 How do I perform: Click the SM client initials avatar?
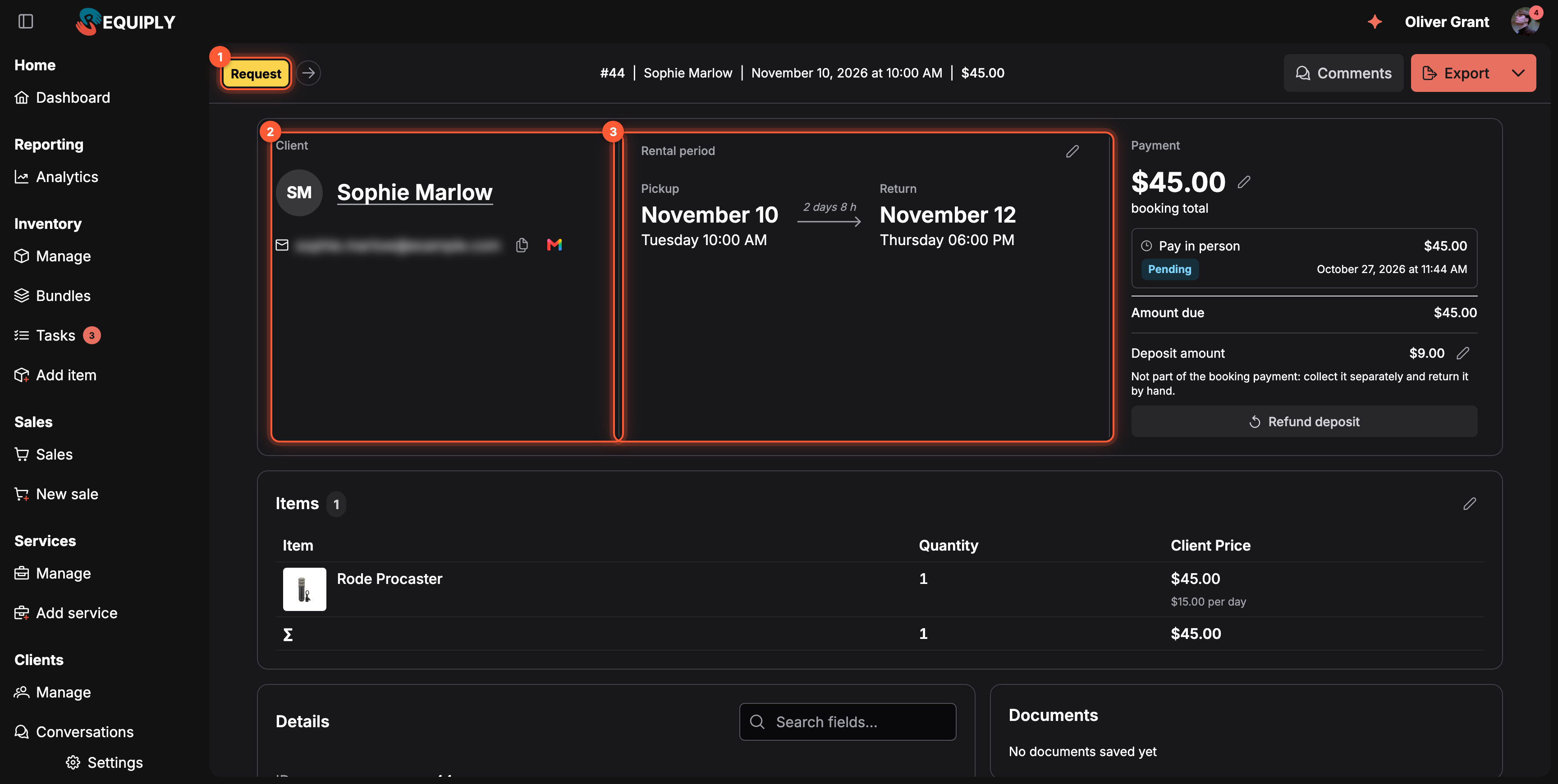(299, 192)
